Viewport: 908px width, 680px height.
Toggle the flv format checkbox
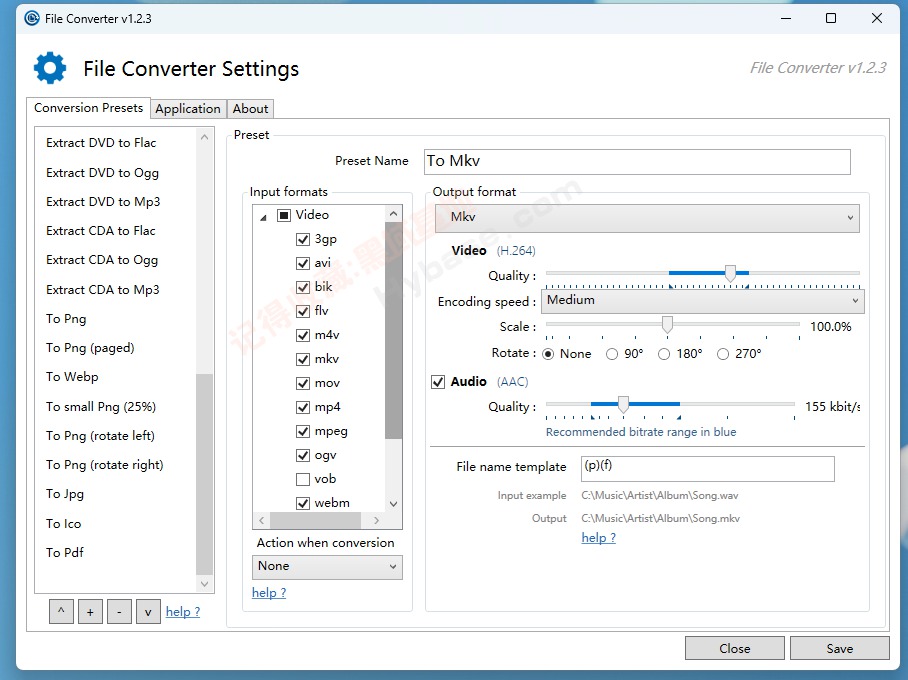pyautogui.click(x=303, y=312)
